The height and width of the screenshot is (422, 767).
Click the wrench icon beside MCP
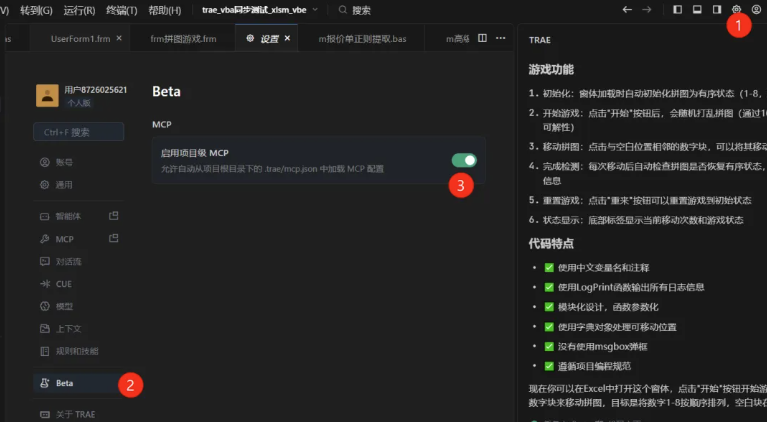[45, 239]
